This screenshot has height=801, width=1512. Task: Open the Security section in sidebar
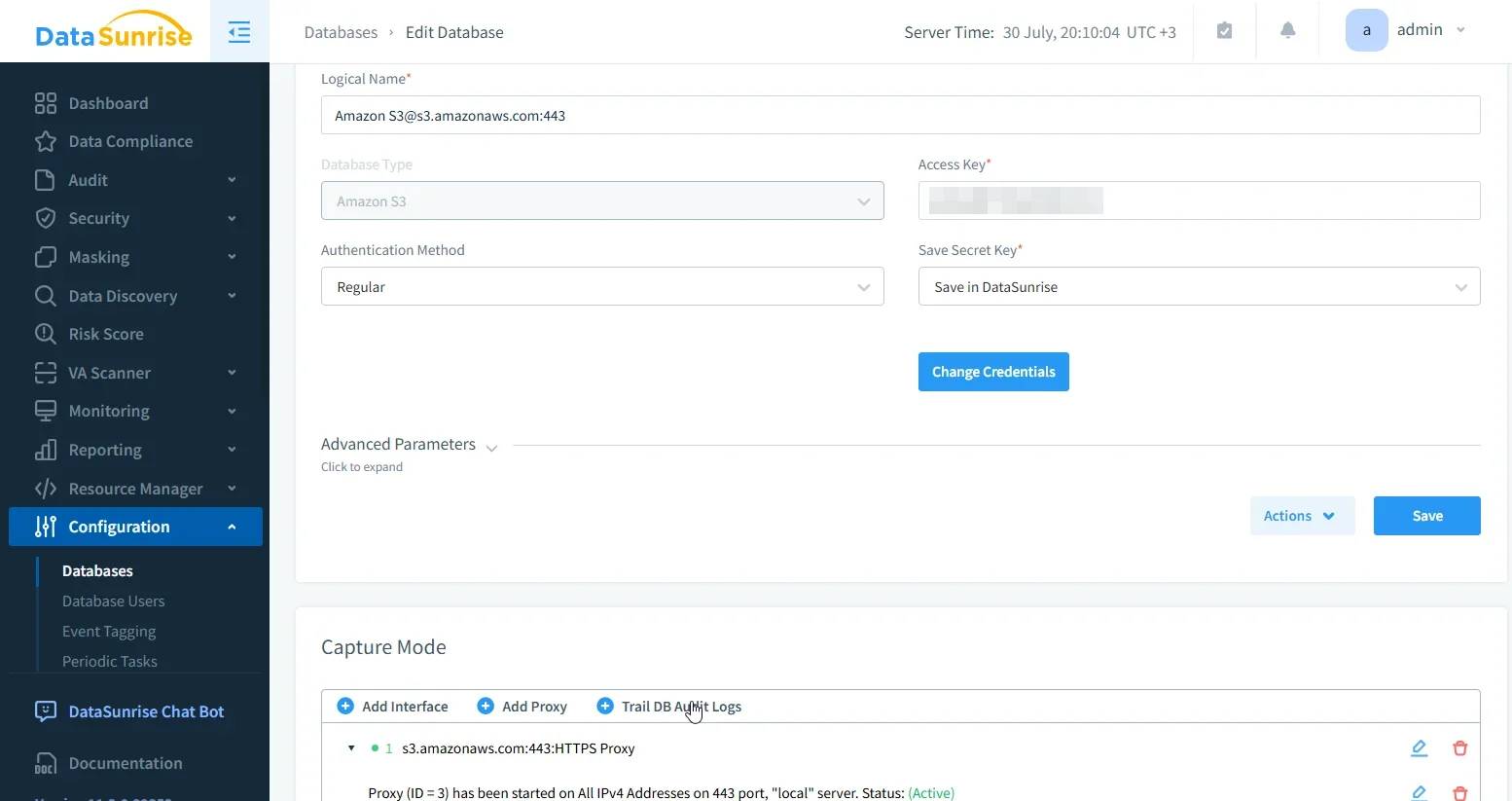(46, 218)
